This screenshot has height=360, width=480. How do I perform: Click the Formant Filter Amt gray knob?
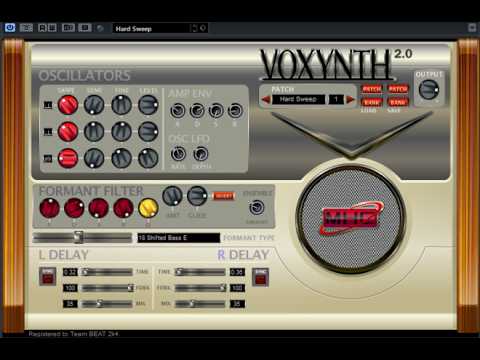click(172, 196)
